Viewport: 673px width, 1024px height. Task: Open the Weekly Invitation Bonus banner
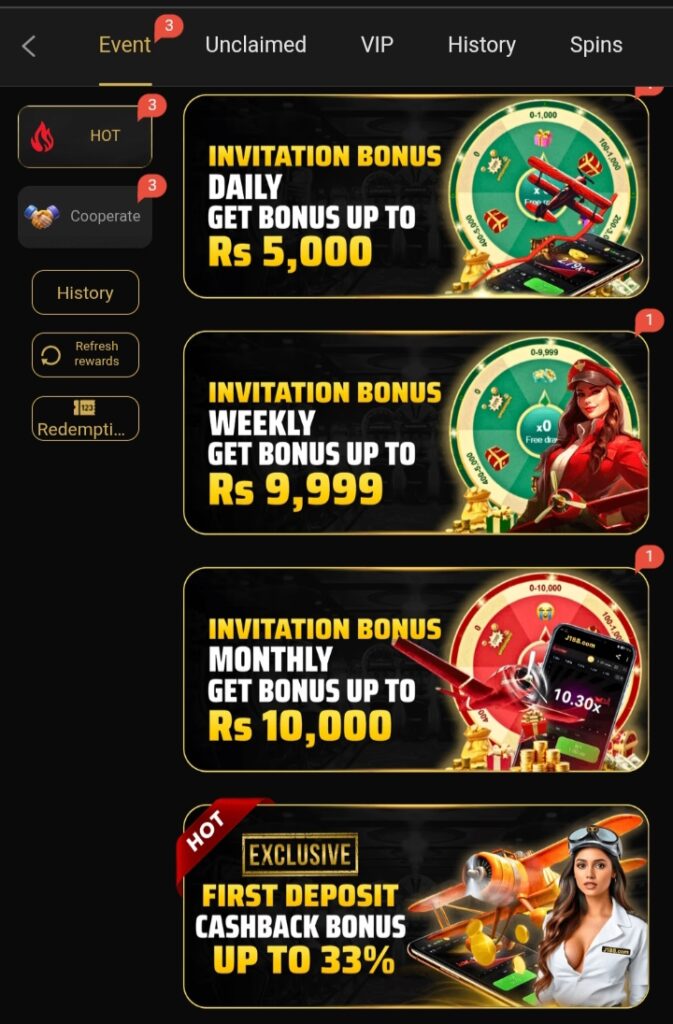[416, 432]
